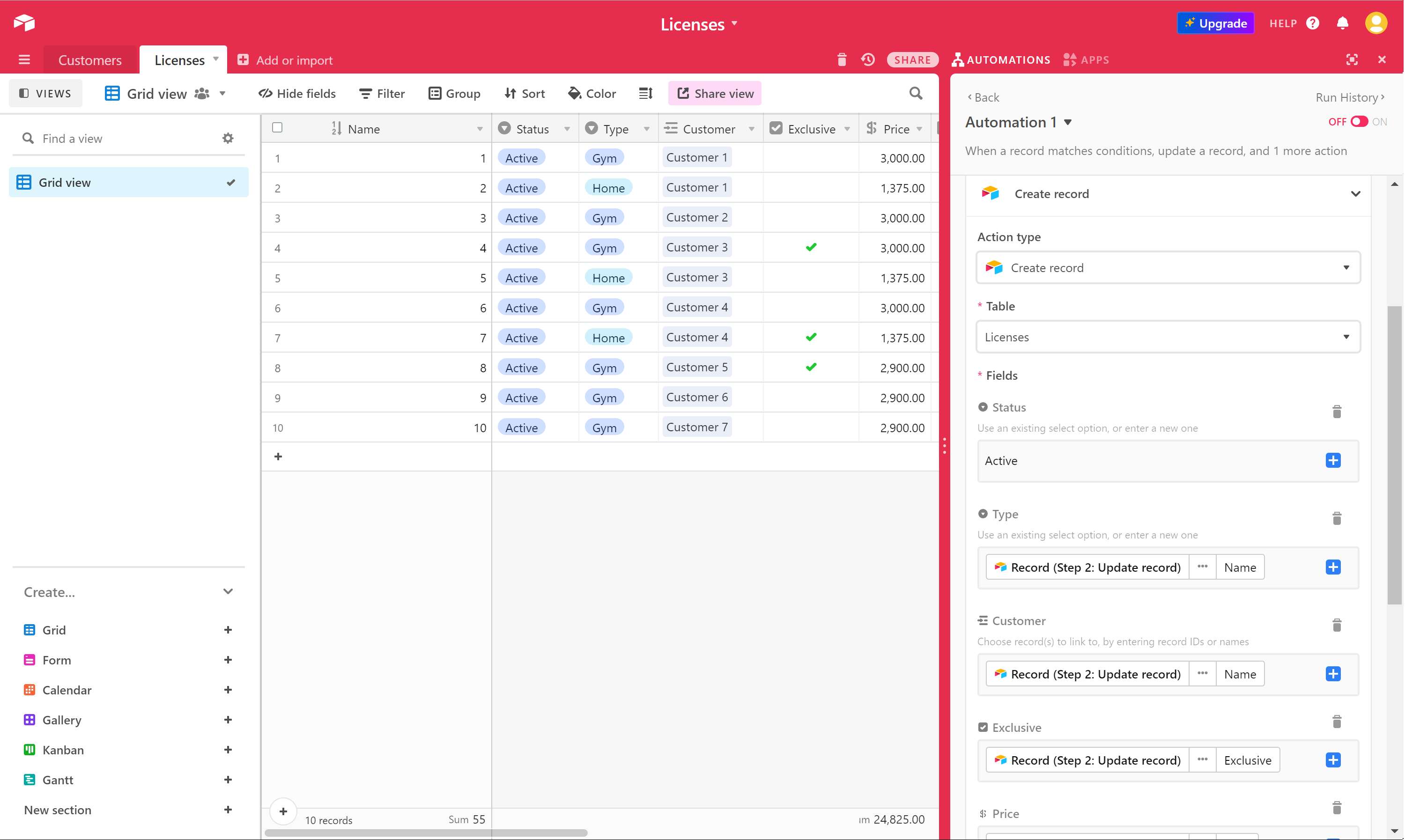This screenshot has height=840, width=1405.
Task: Open the Grid view options dropdown
Action: pos(222,93)
